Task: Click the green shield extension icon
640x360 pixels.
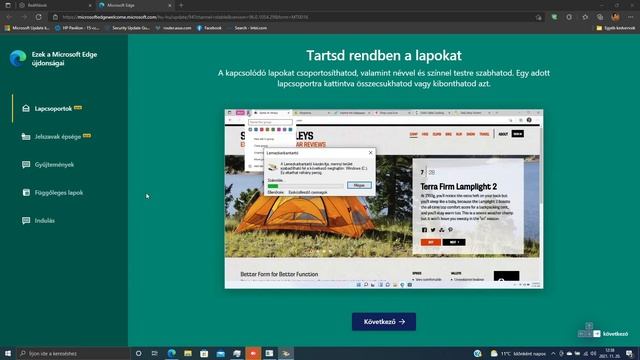Action: point(554,17)
